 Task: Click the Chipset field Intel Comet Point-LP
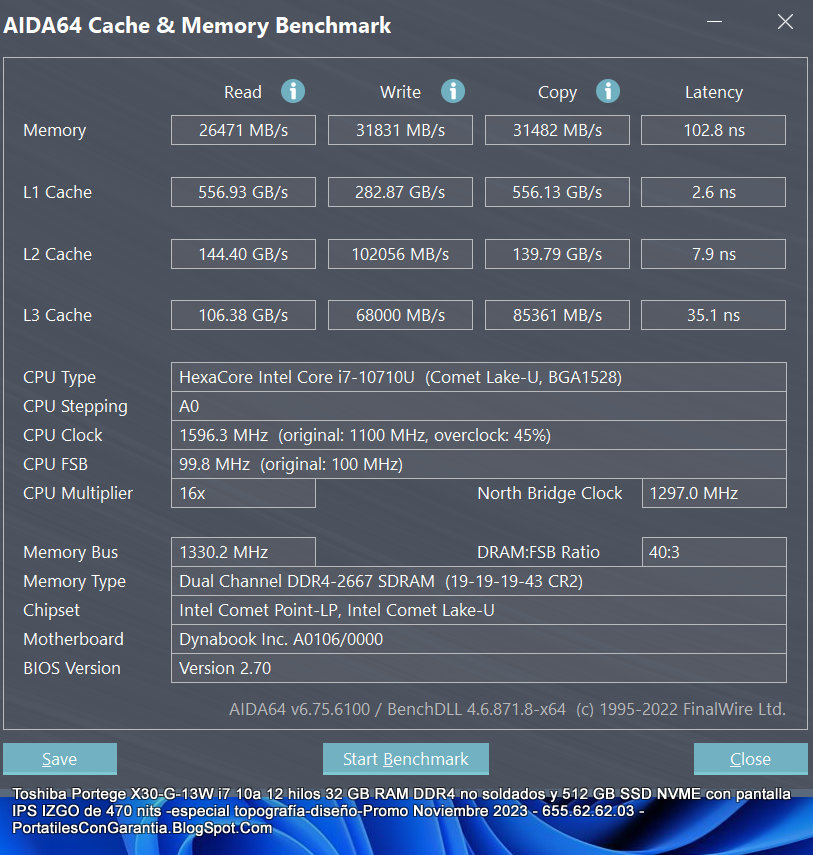coord(479,610)
